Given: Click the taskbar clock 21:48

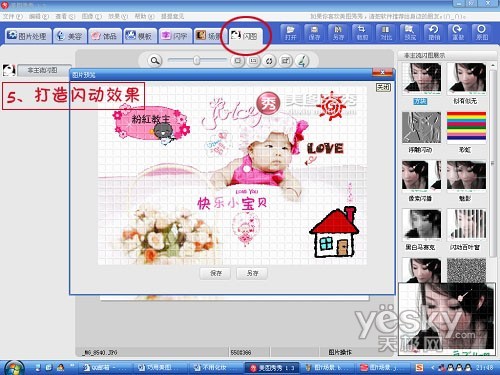Looking at the screenshot, I should pos(484,368).
